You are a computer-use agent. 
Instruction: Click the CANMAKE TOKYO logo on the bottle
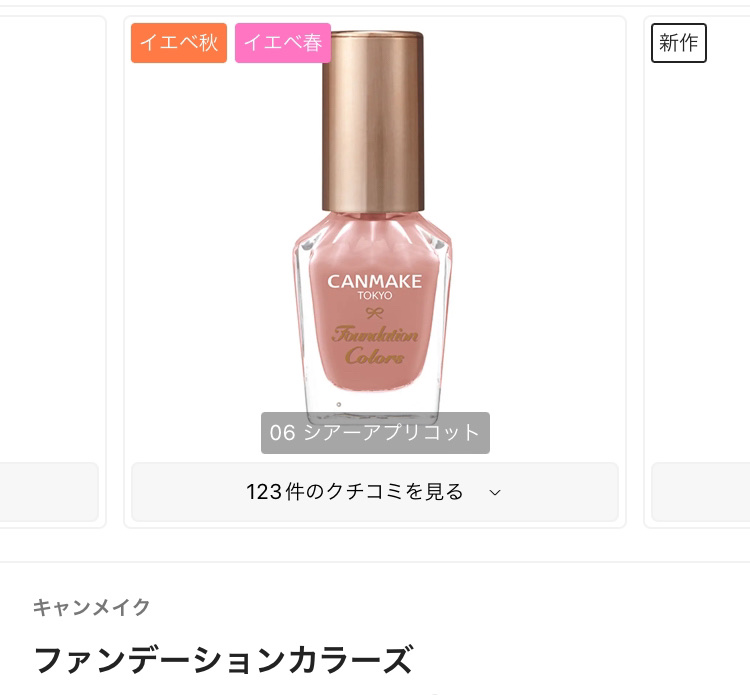(375, 286)
